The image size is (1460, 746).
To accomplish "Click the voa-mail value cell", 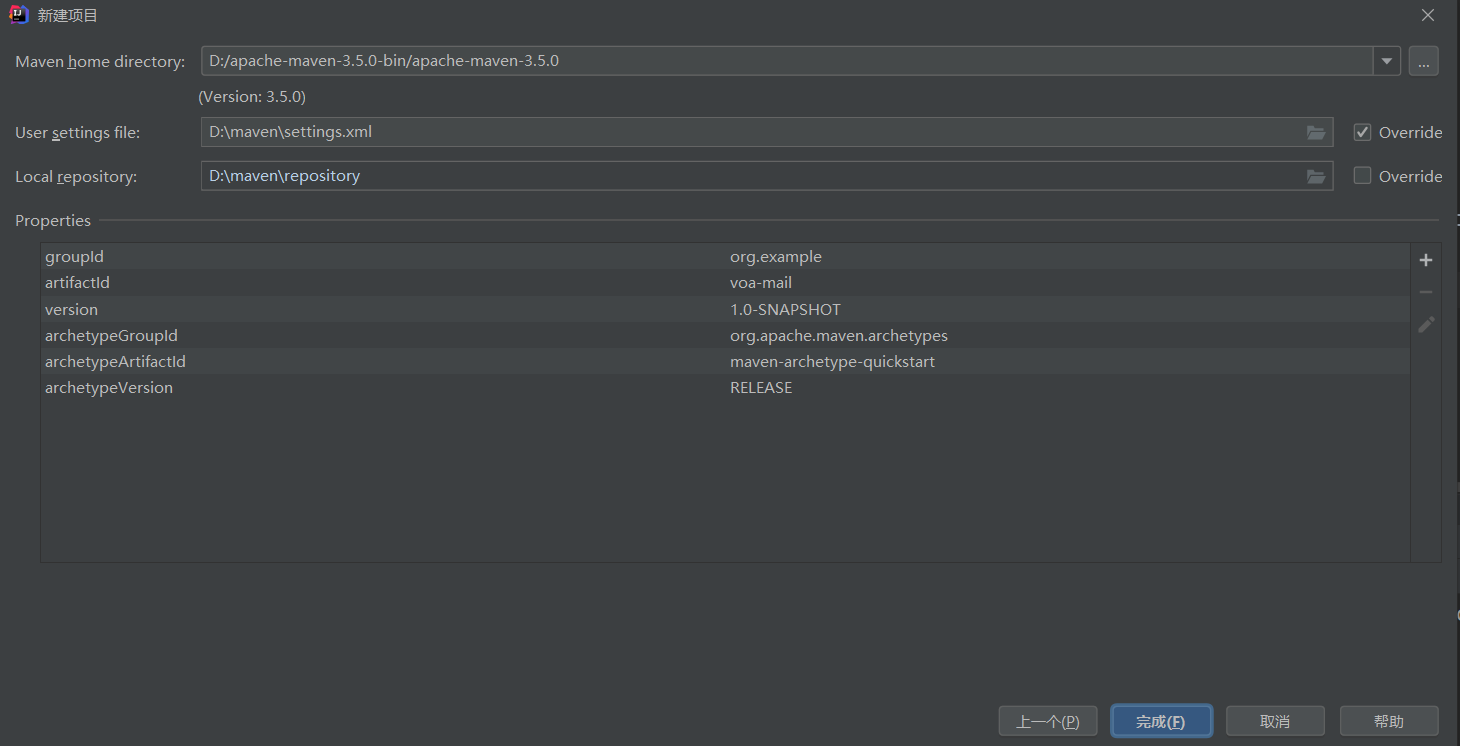I will [x=761, y=283].
